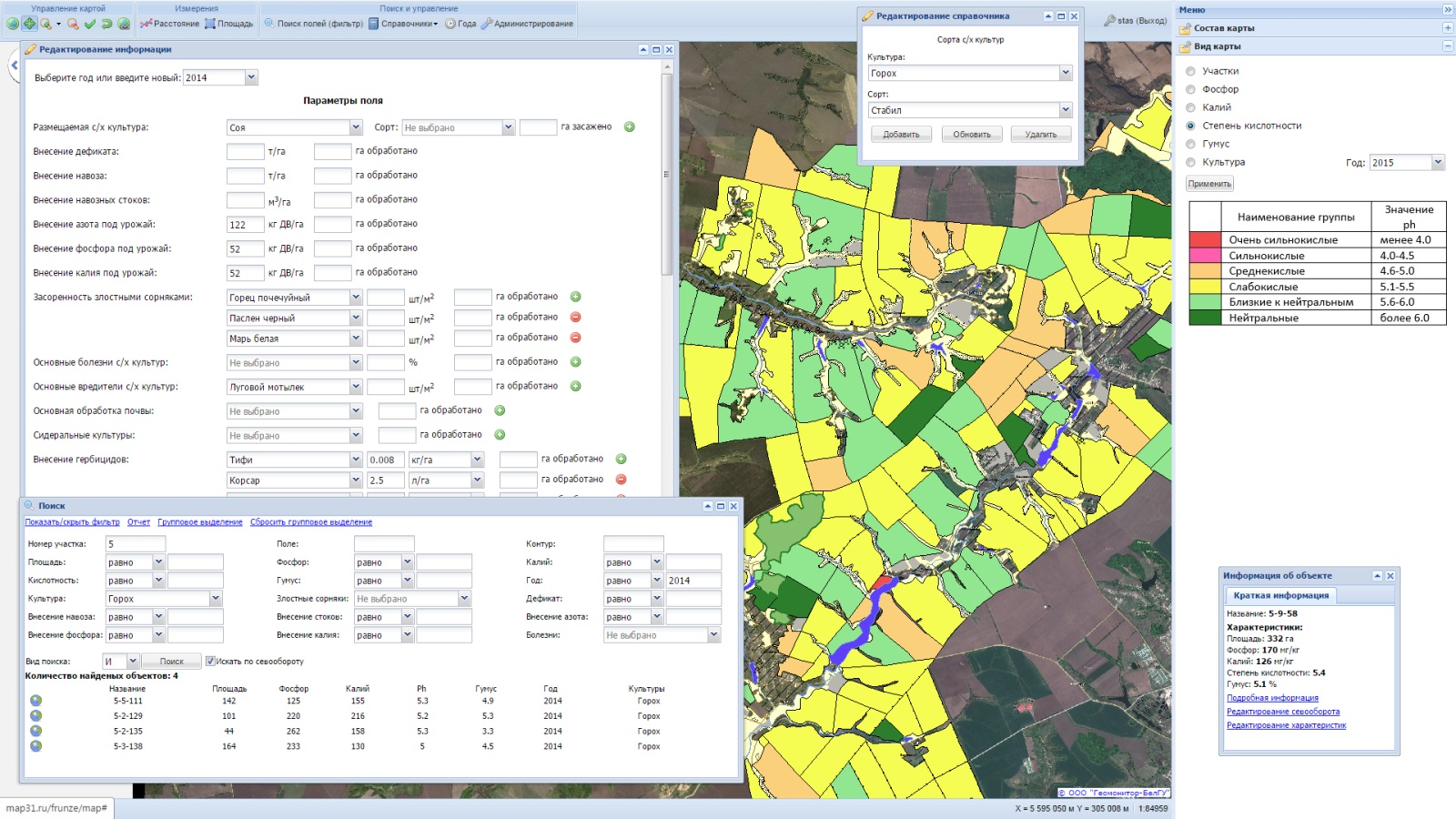Choose the Гумус radio button
This screenshot has height=819, width=1456.
point(1190,144)
